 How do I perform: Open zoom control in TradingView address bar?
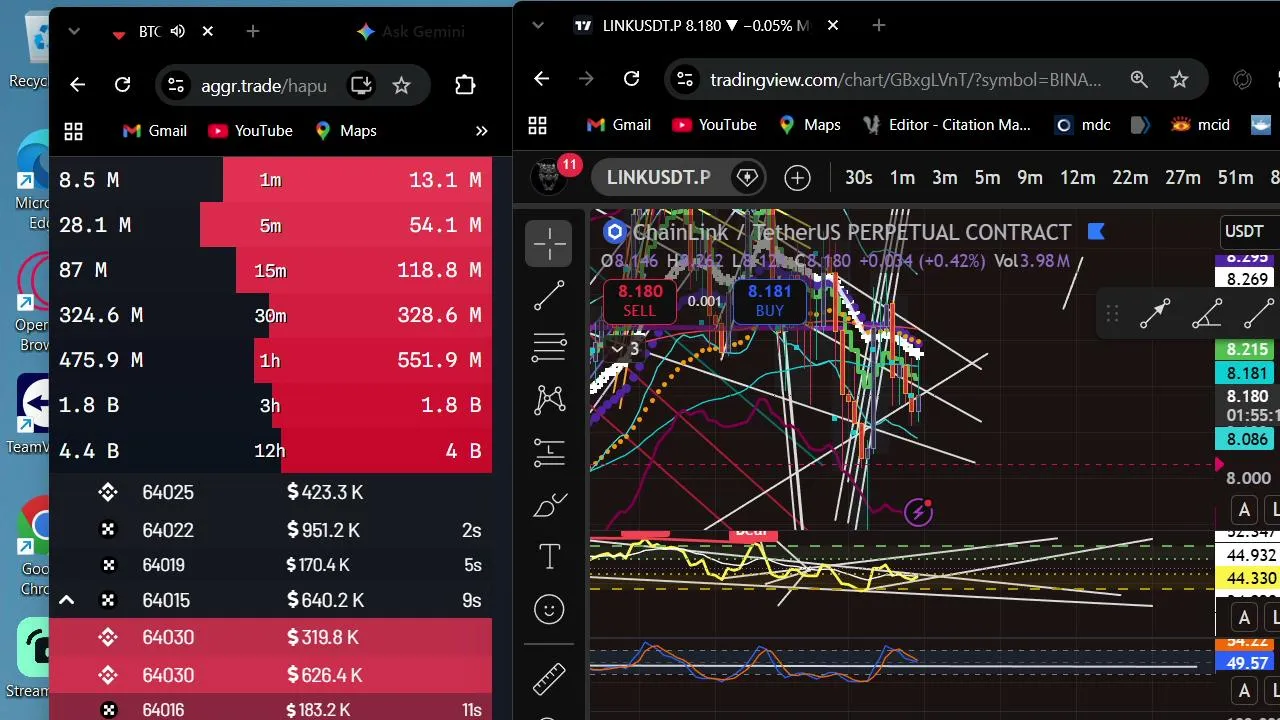pos(1139,79)
